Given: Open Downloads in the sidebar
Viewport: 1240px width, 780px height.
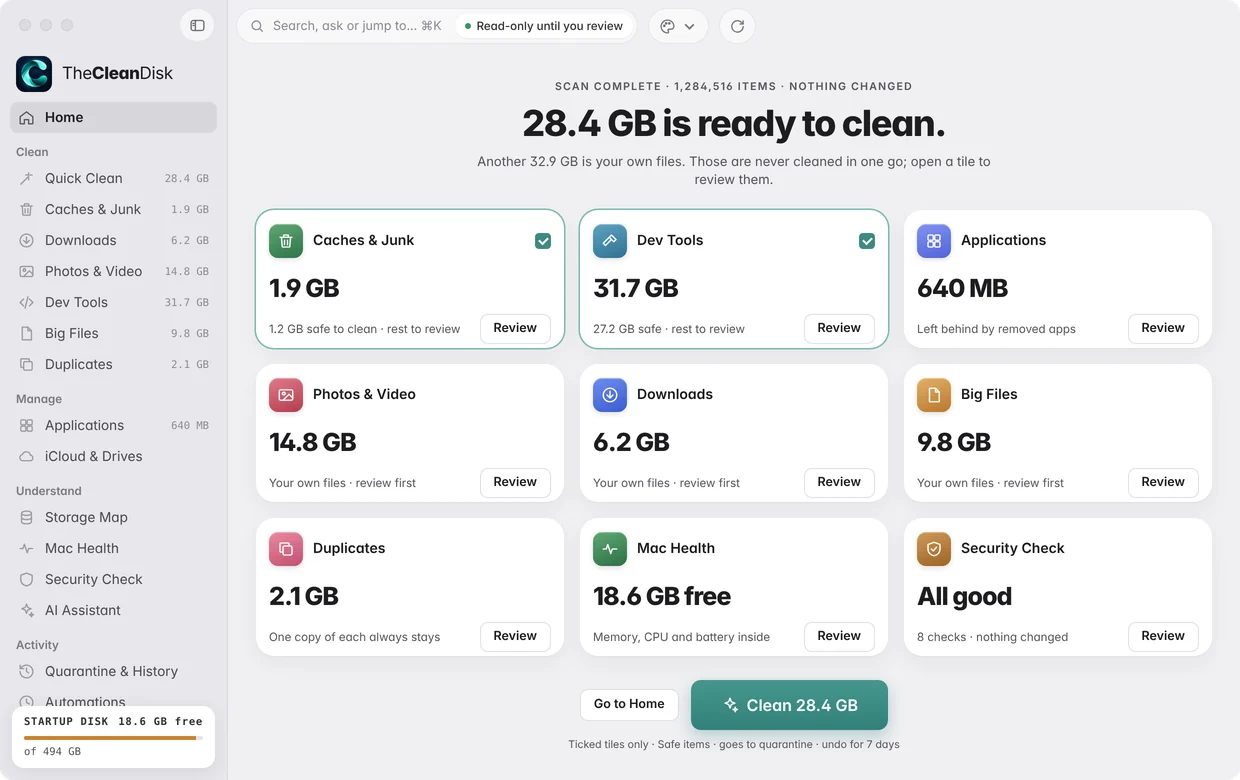Looking at the screenshot, I should pos(113,240).
